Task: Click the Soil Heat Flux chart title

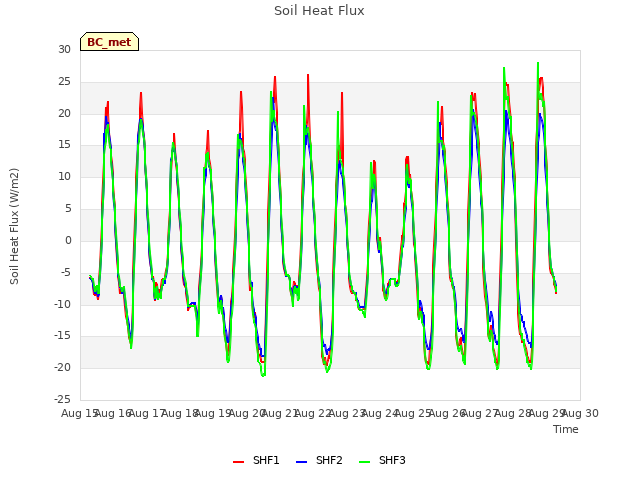Action: (x=319, y=11)
